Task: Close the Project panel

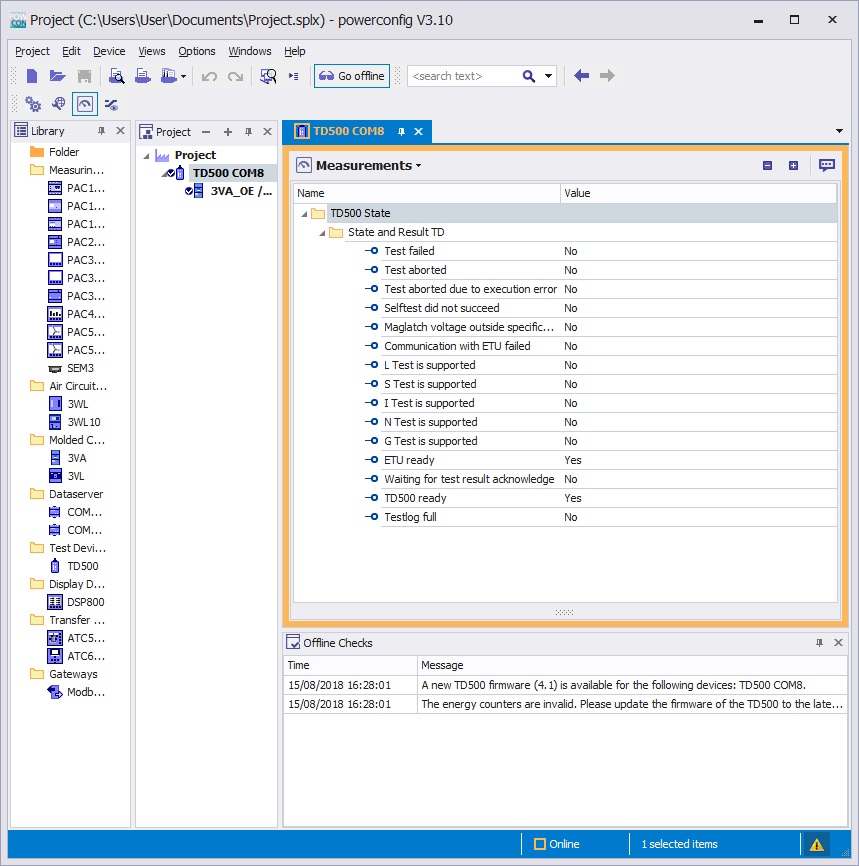Action: click(x=267, y=131)
